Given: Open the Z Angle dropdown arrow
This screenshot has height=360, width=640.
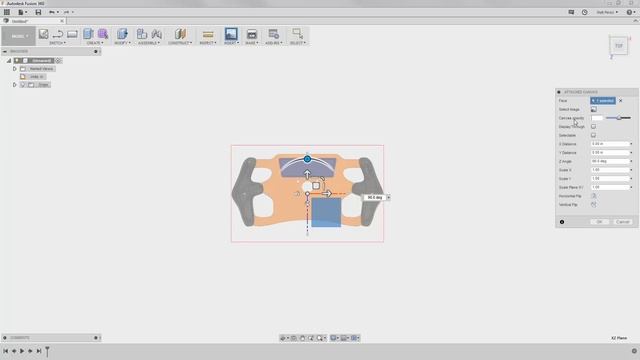Looking at the screenshot, I should tap(631, 161).
